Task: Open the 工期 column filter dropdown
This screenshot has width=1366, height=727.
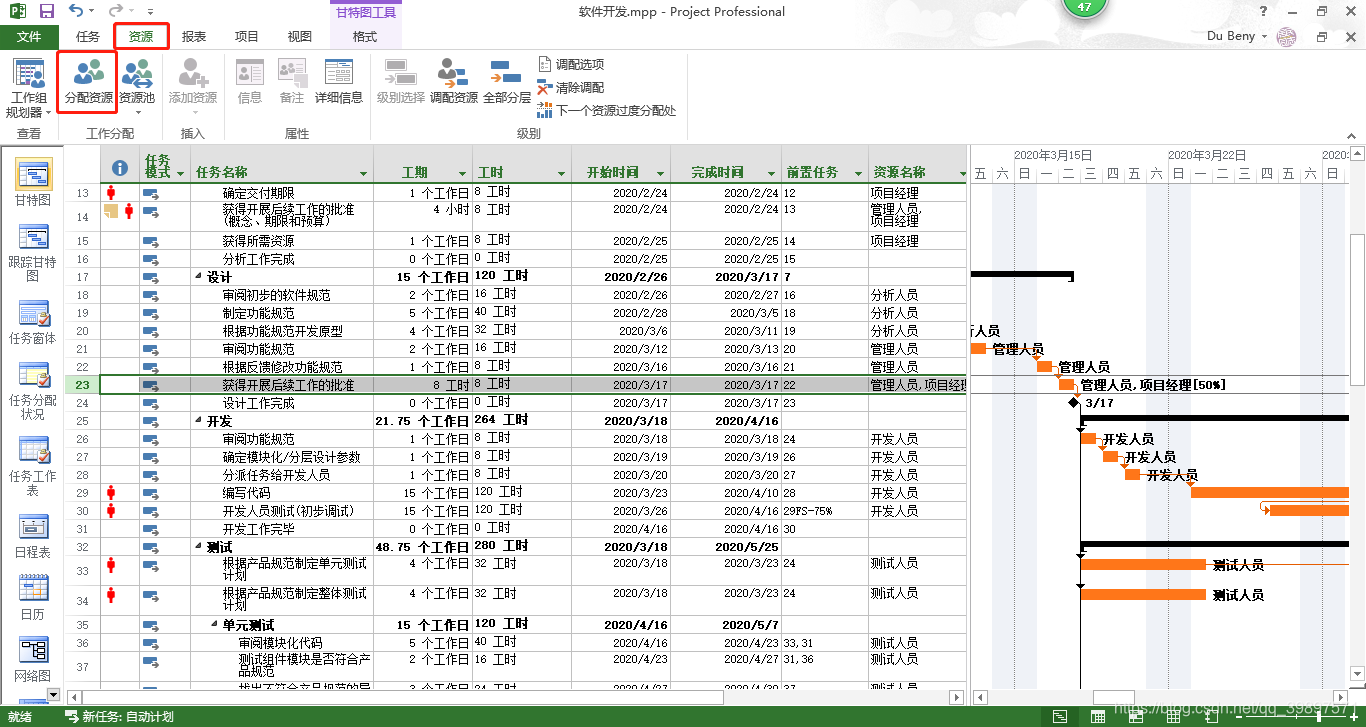Action: point(462,173)
